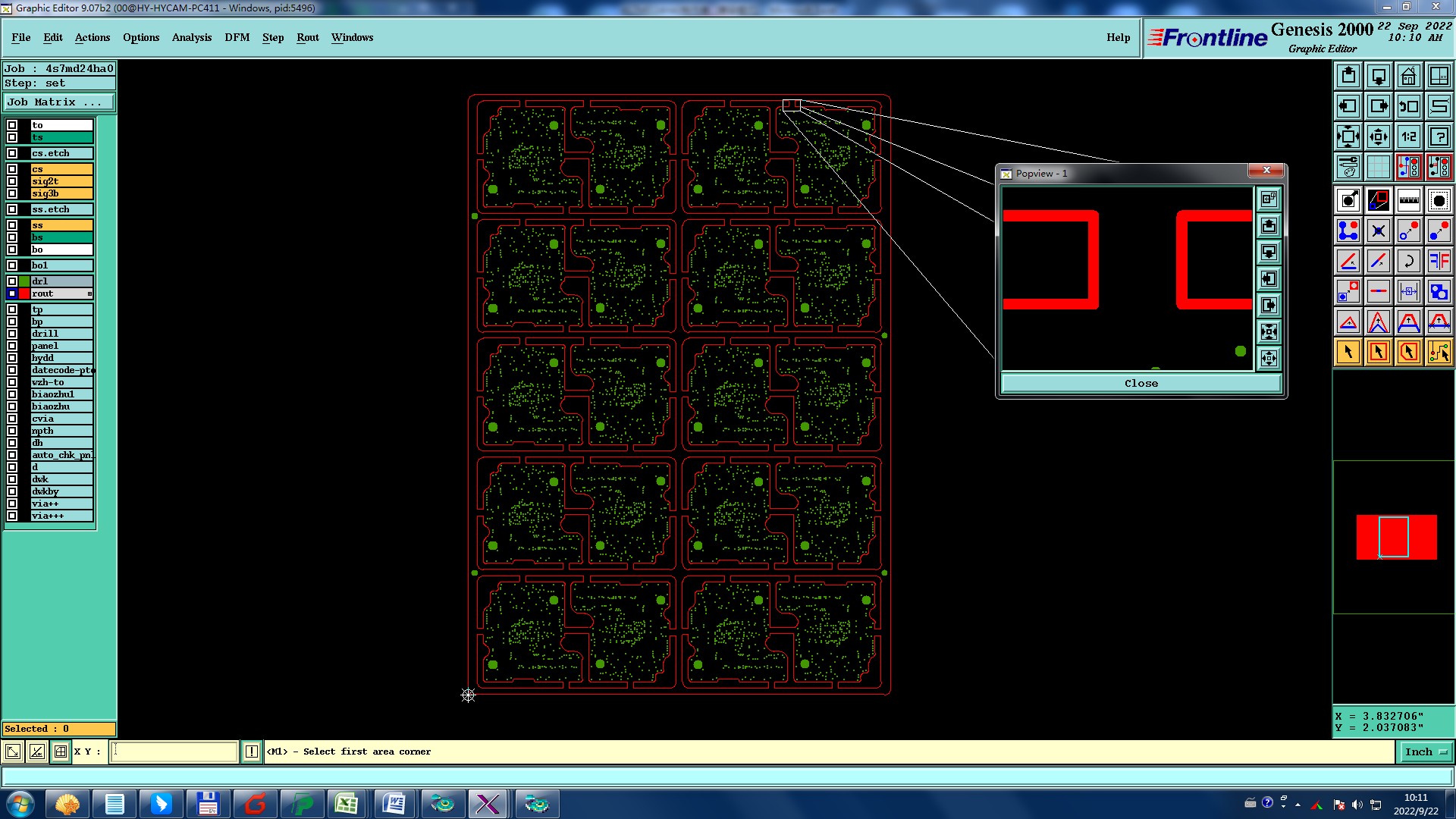Open the DFM menu

point(237,37)
